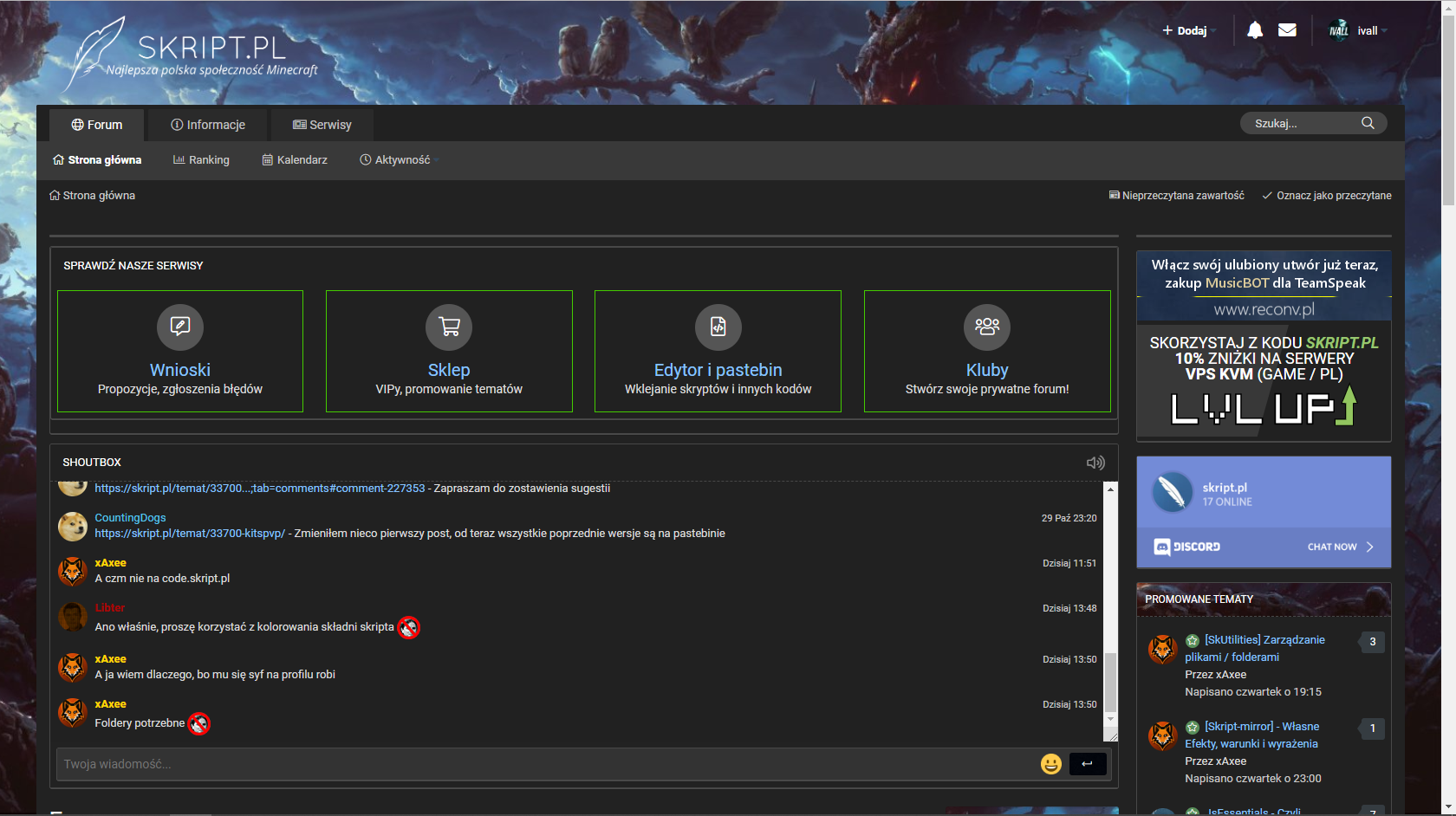Click green badge icon of Skript-mirror topic

[x=1193, y=727]
